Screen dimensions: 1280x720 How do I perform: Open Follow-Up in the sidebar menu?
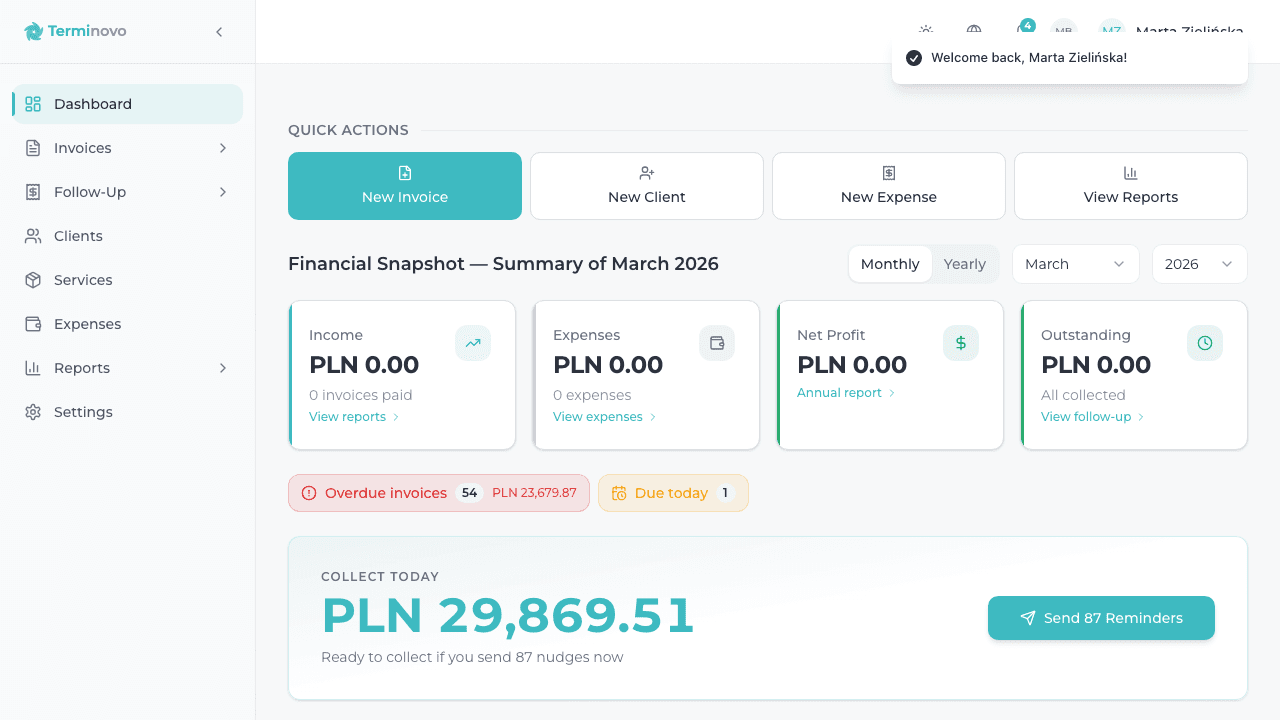(90, 192)
